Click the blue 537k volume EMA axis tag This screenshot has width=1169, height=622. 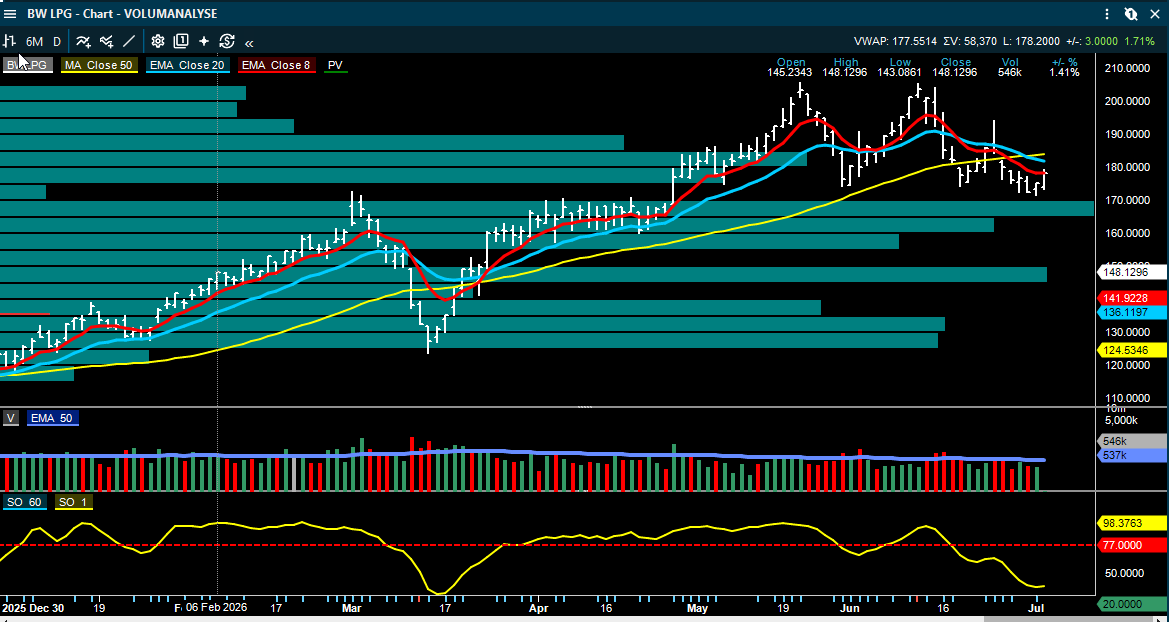click(x=1132, y=455)
